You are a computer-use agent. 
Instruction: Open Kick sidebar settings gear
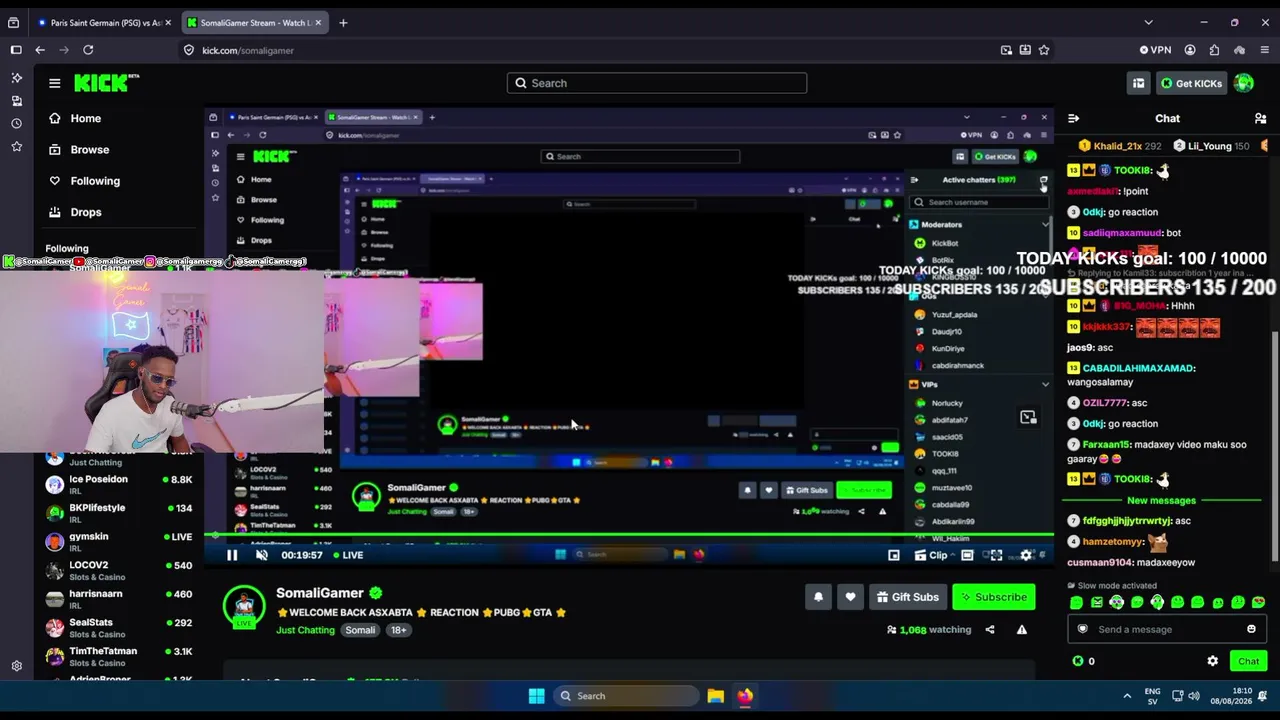pos(17,666)
